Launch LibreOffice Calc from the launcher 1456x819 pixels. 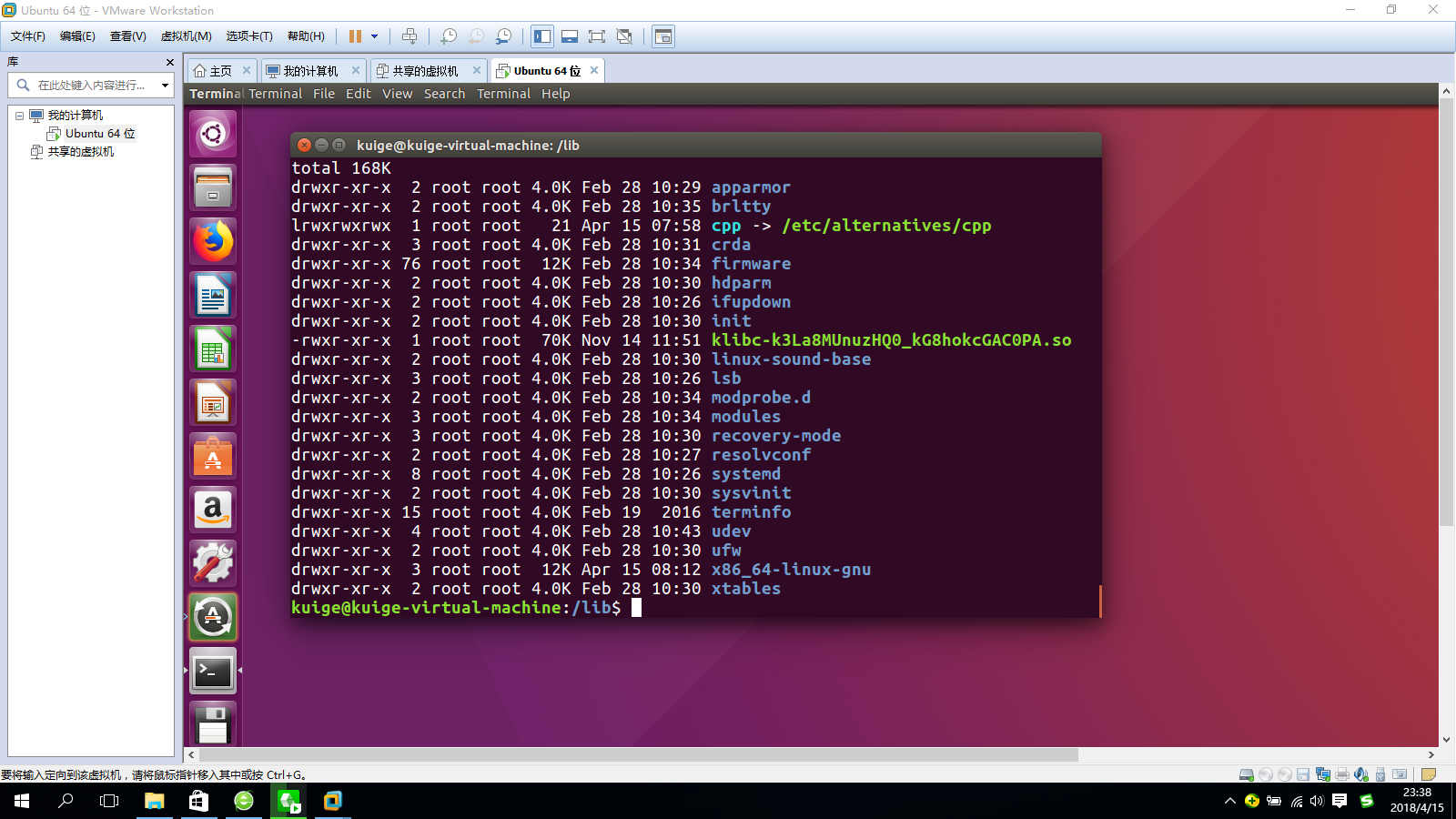pos(213,349)
